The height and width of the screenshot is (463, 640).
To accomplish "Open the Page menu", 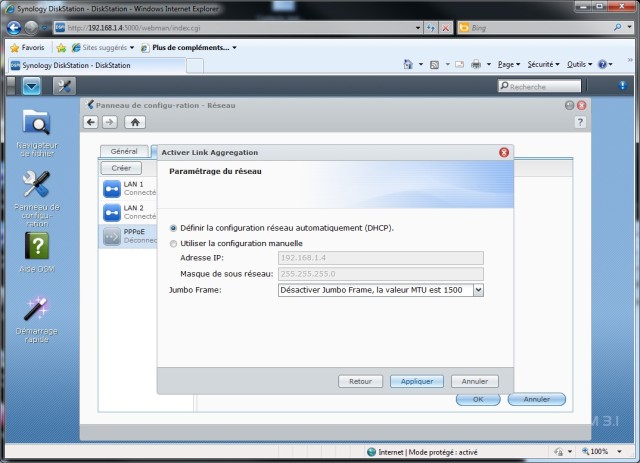I will tap(509, 64).
